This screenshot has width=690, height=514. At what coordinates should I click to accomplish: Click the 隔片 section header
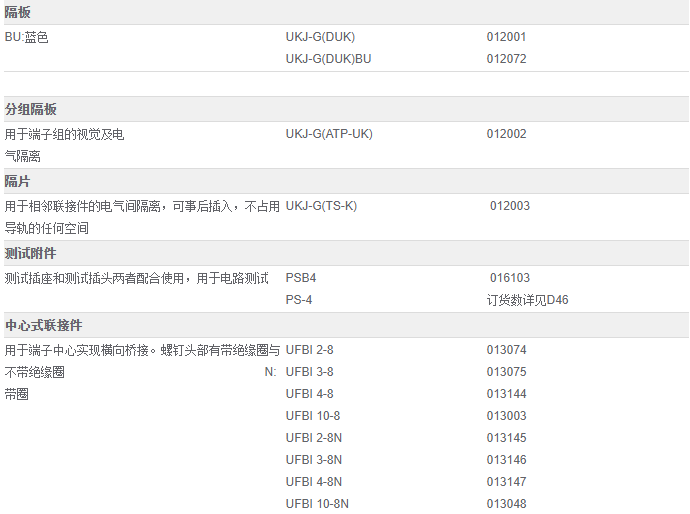click(18, 181)
